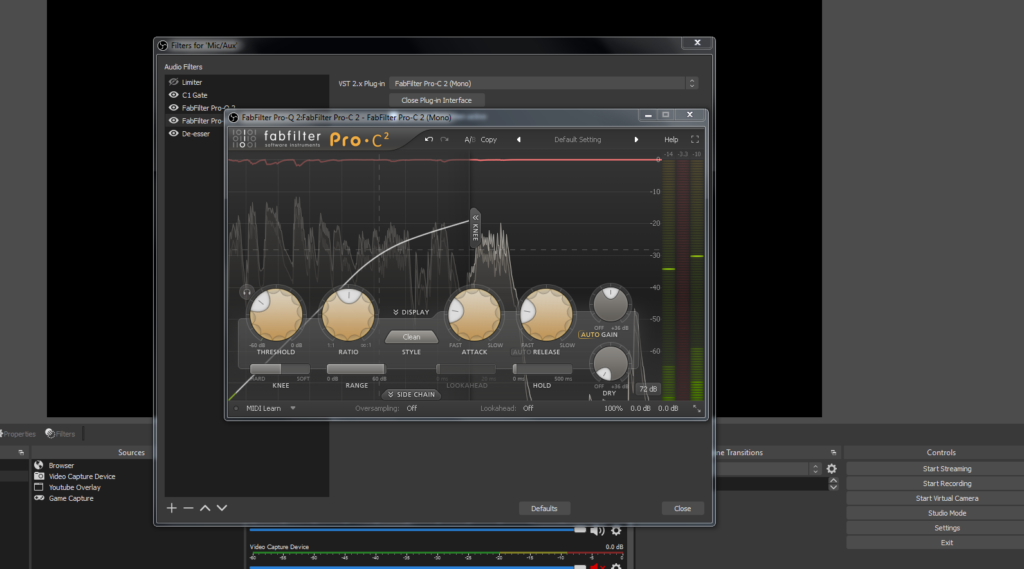Move selected filter down

pyautogui.click(x=222, y=508)
